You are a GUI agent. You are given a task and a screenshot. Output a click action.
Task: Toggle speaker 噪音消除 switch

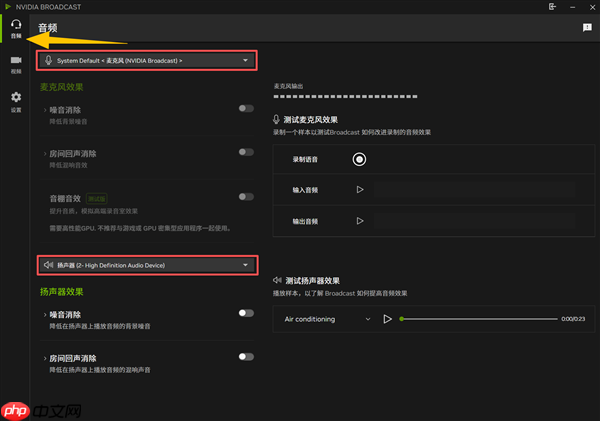(x=245, y=313)
